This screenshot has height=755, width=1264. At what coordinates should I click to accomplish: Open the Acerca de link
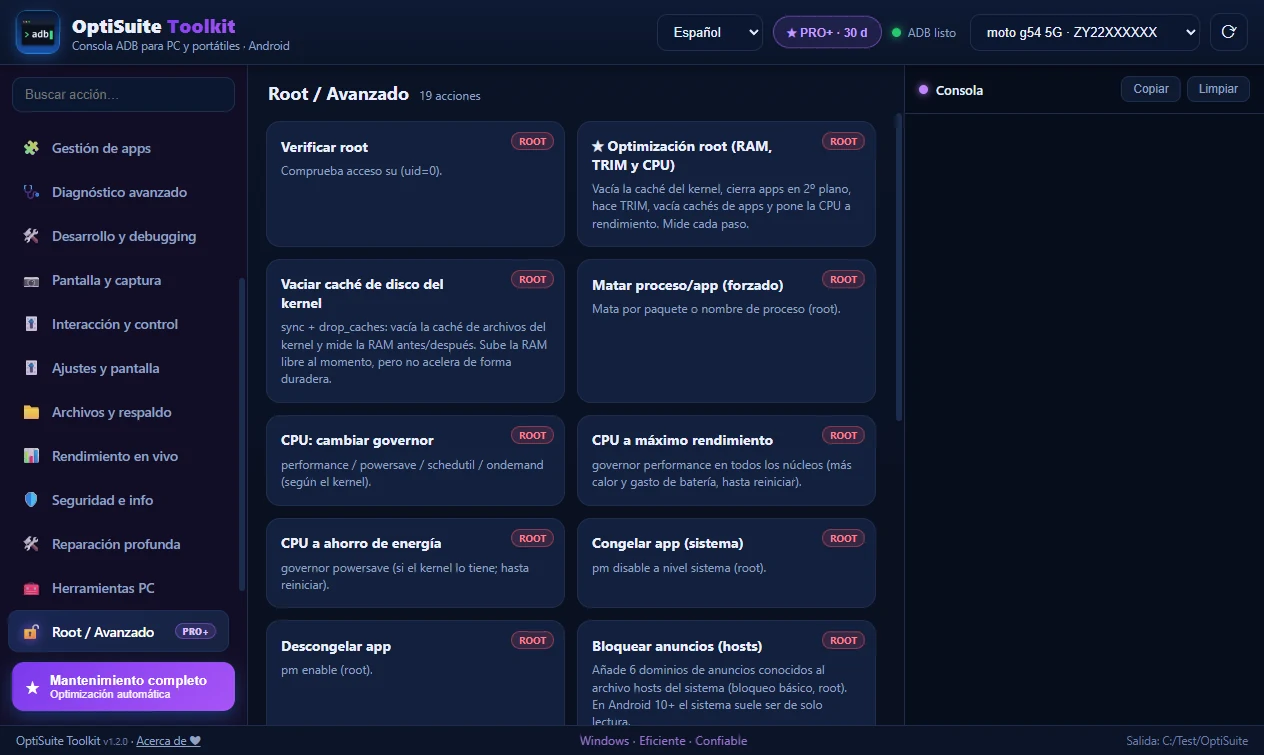169,741
